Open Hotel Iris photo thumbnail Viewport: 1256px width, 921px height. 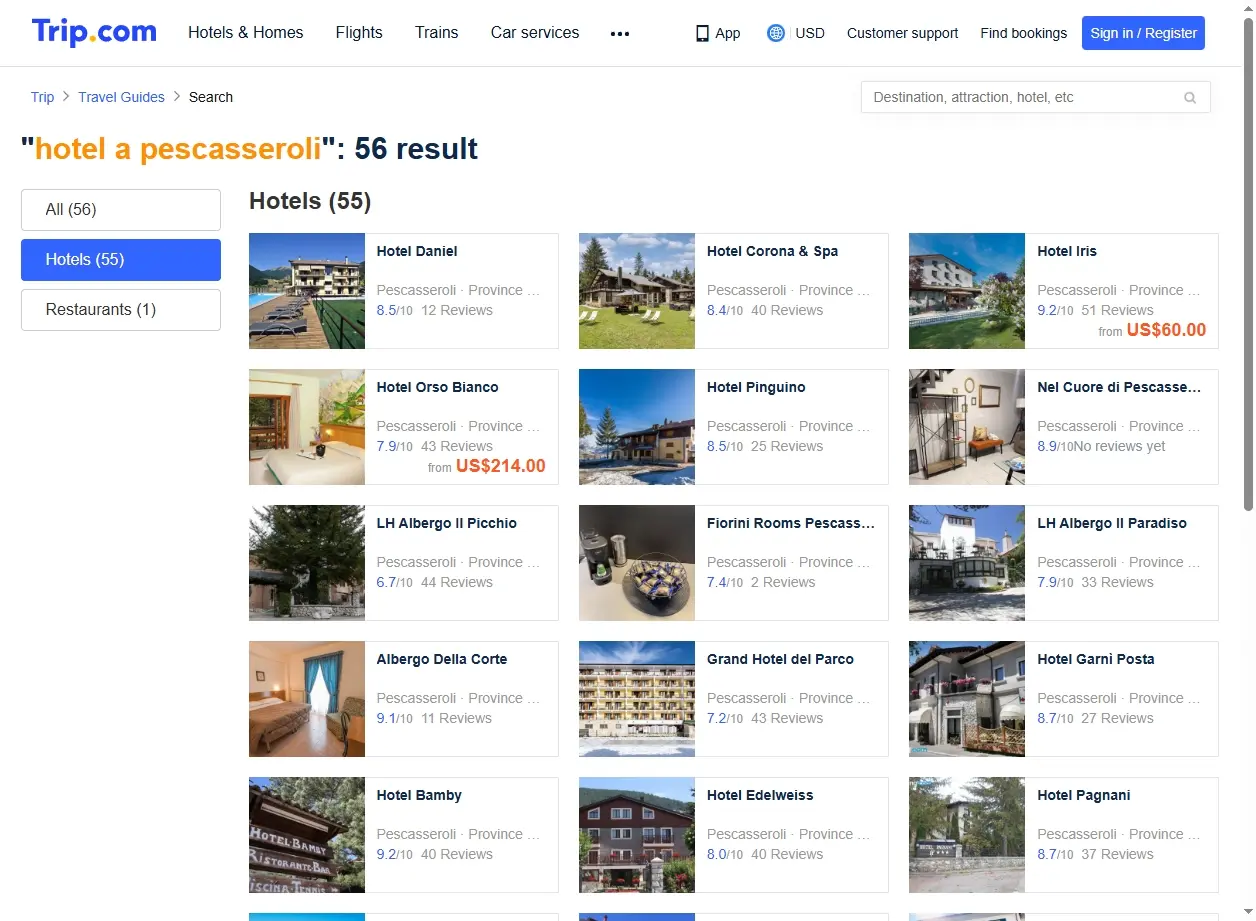click(x=967, y=291)
